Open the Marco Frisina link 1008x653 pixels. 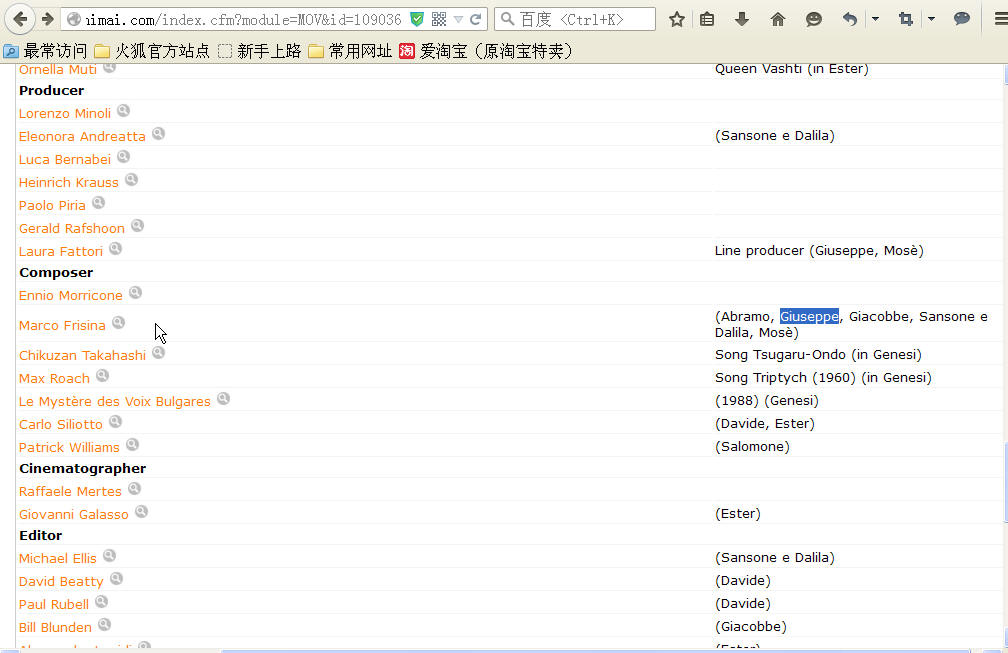[x=62, y=326]
